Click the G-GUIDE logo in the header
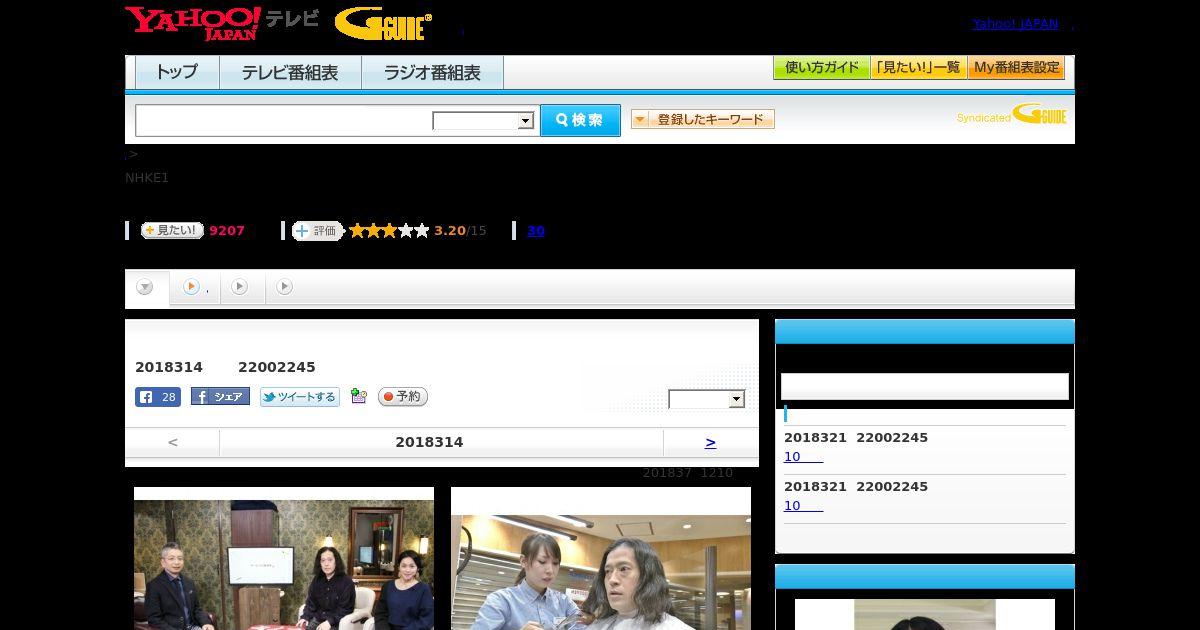The image size is (1200, 630). [383, 24]
